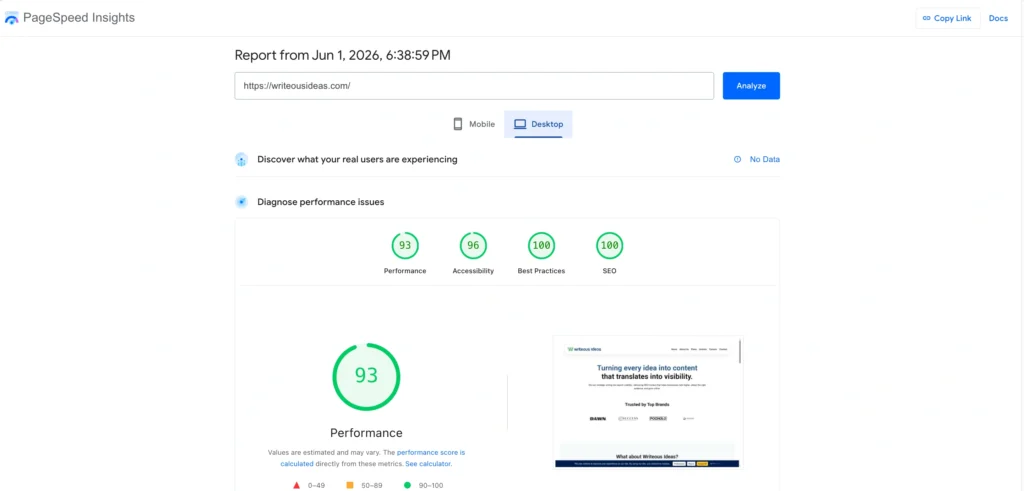Click the Discover what your real users text
Screen dimensions: 1024x491
click(357, 159)
